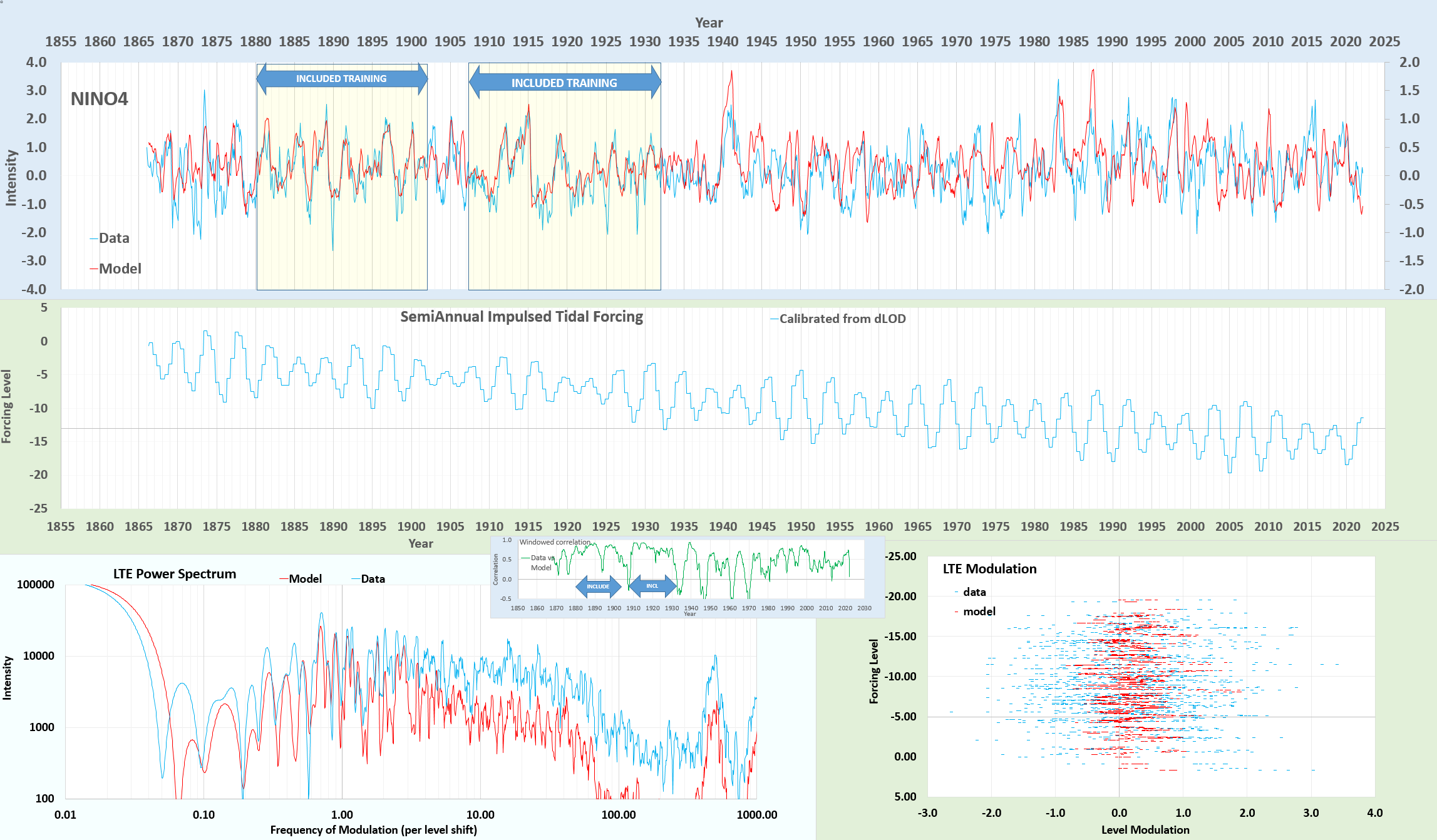The height and width of the screenshot is (840, 1437).
Task: Click the red Model legend in power spectrum
Action: (304, 579)
